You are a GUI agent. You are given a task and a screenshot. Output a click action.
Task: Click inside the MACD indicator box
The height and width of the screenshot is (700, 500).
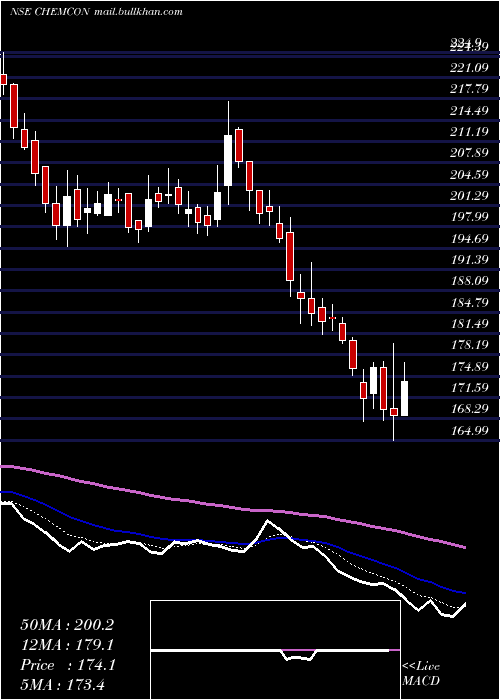coord(275,650)
